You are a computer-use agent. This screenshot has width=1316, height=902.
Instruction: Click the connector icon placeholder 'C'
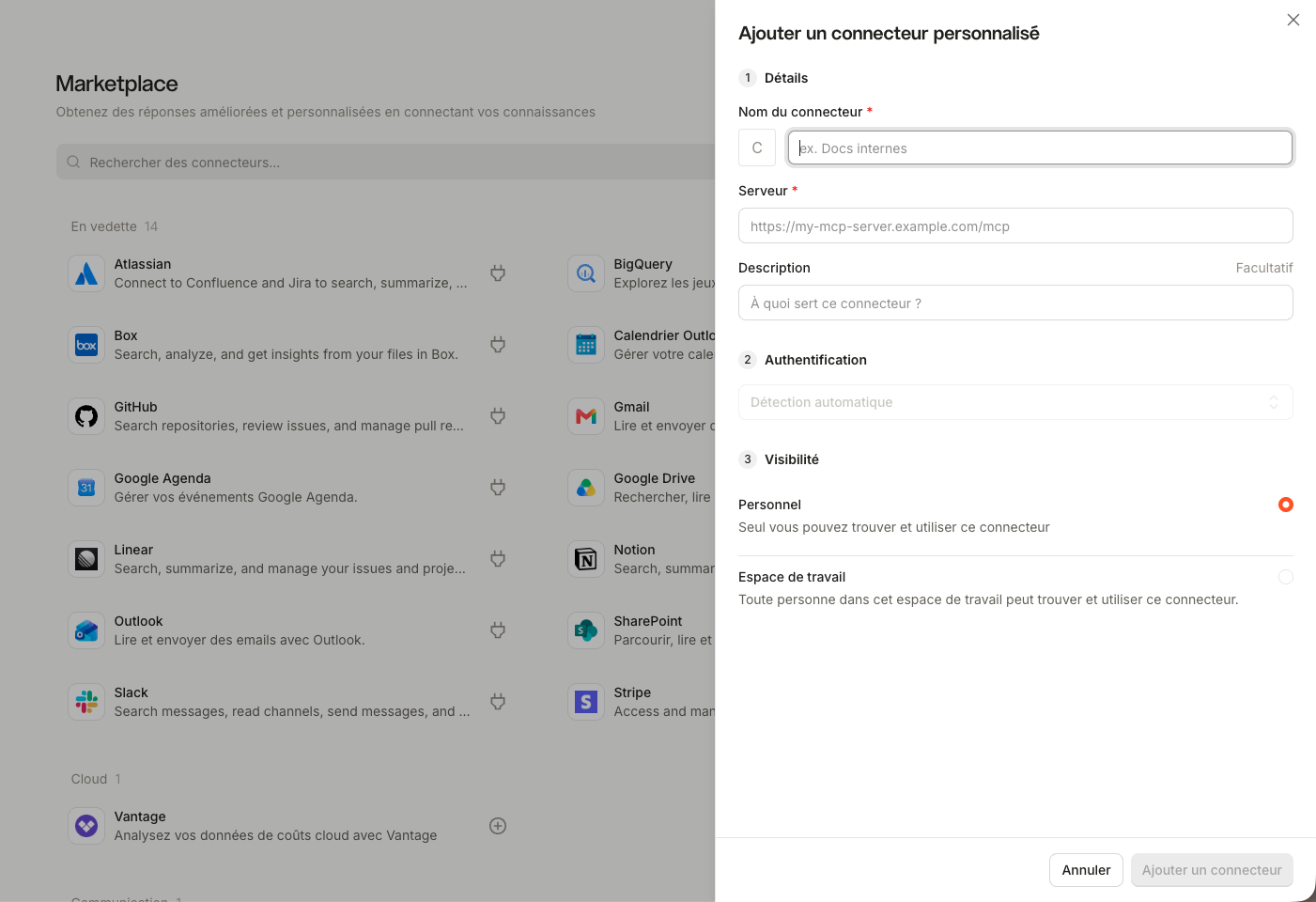[x=757, y=148]
